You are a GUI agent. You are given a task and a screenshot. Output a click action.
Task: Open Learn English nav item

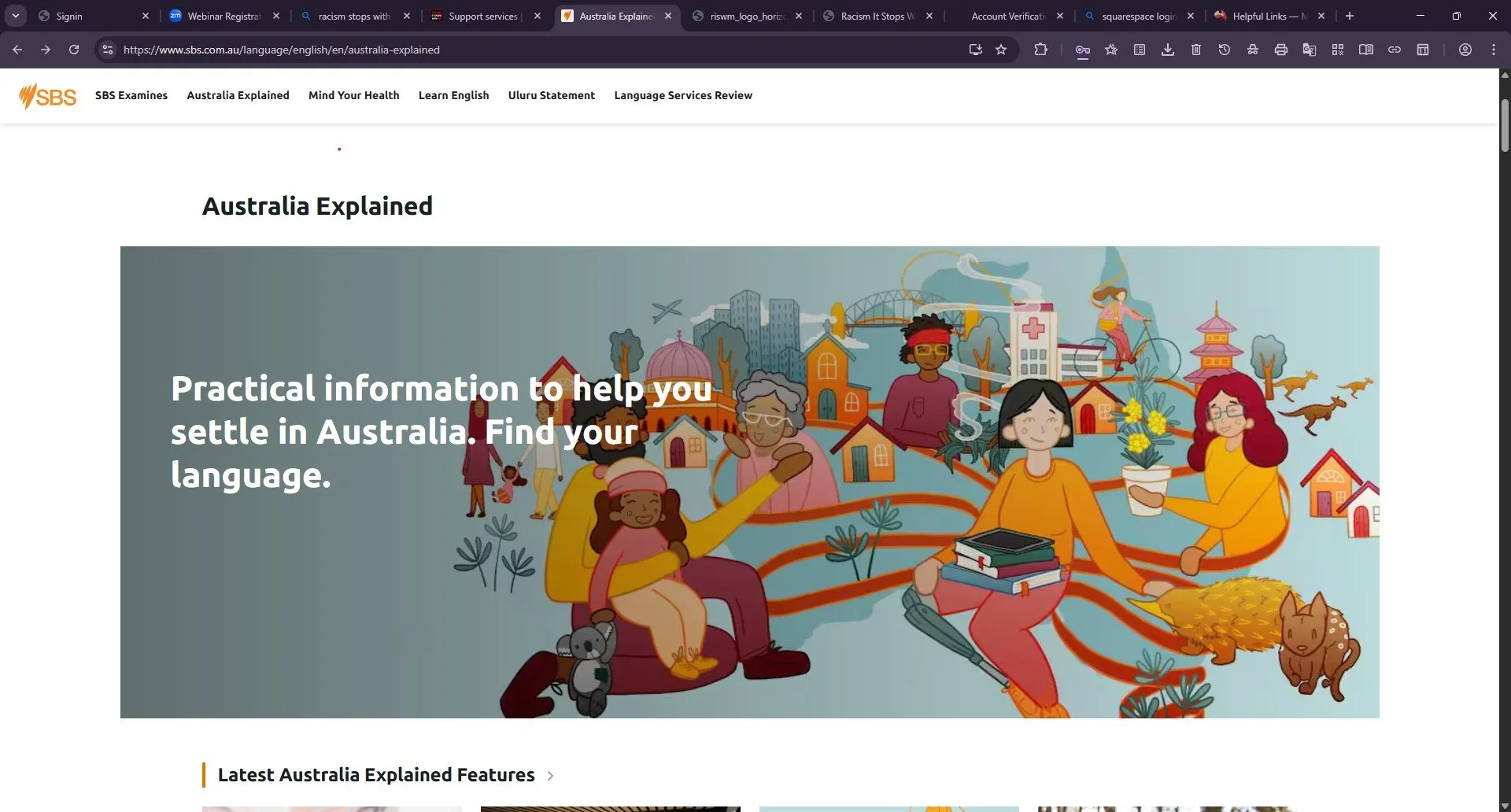click(454, 95)
